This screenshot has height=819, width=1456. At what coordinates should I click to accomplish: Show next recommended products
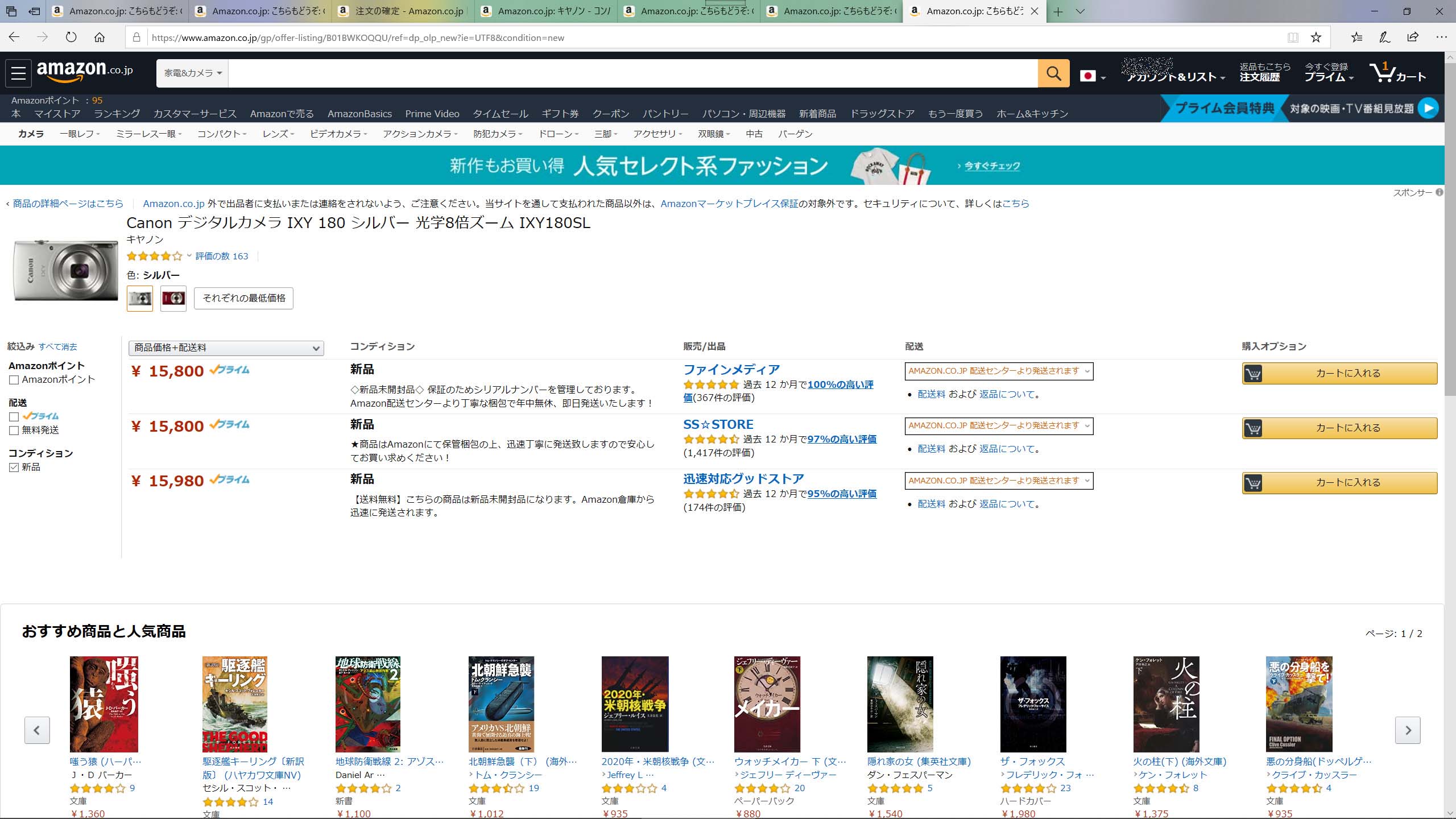point(1408,730)
